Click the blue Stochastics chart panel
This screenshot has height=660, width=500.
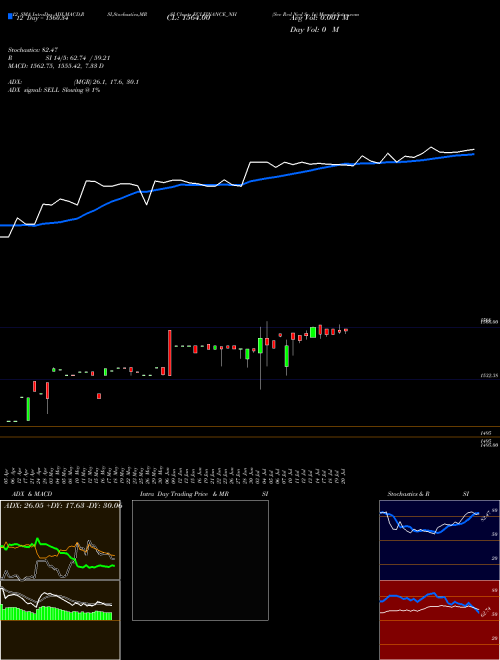coord(439,540)
